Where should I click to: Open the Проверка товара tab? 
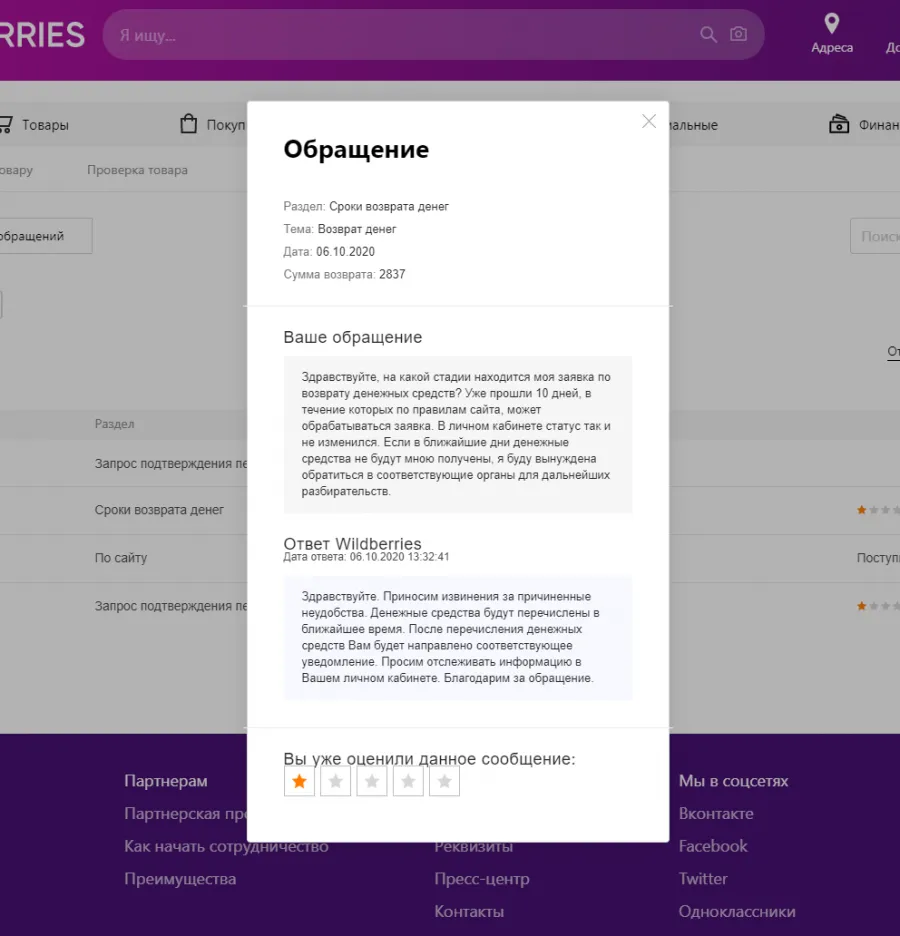click(137, 170)
